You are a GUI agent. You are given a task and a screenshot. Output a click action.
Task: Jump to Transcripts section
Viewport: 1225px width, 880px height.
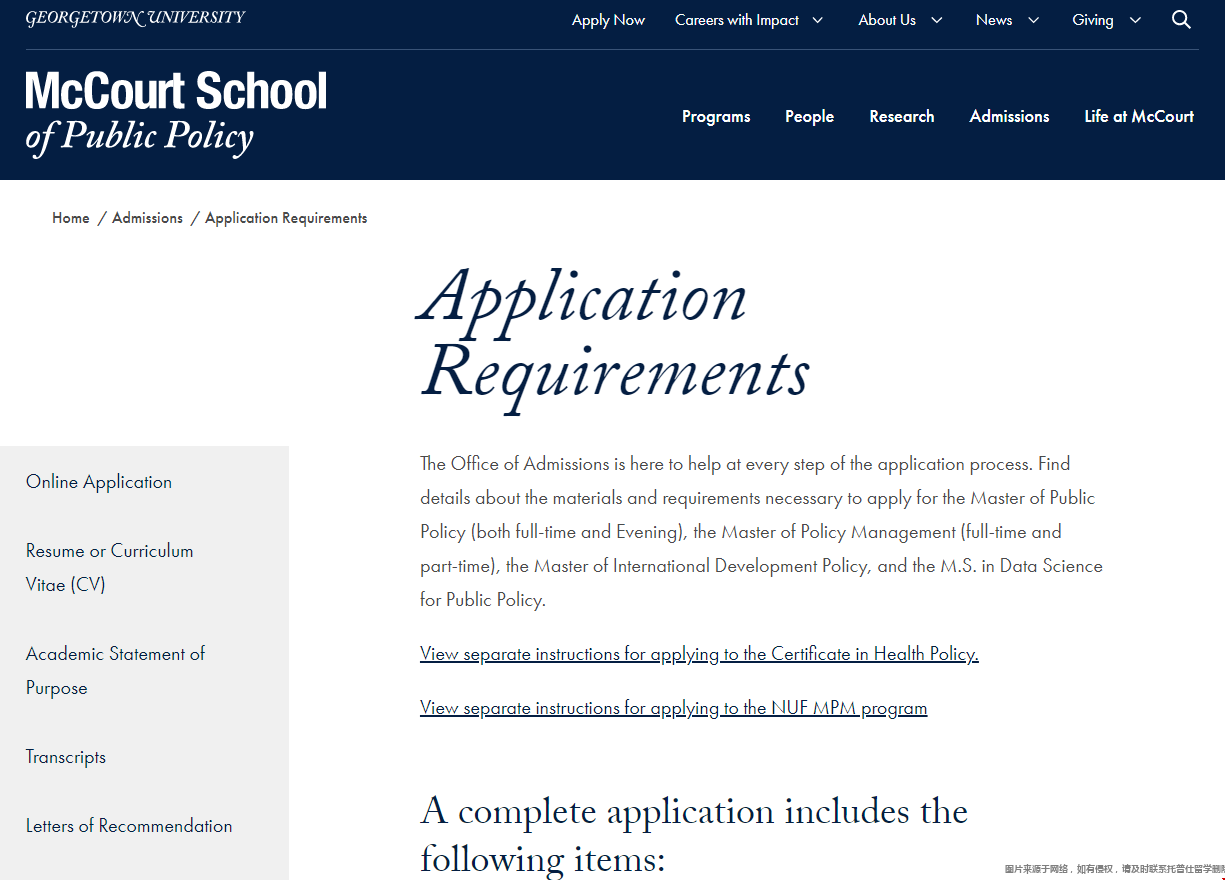pos(66,757)
